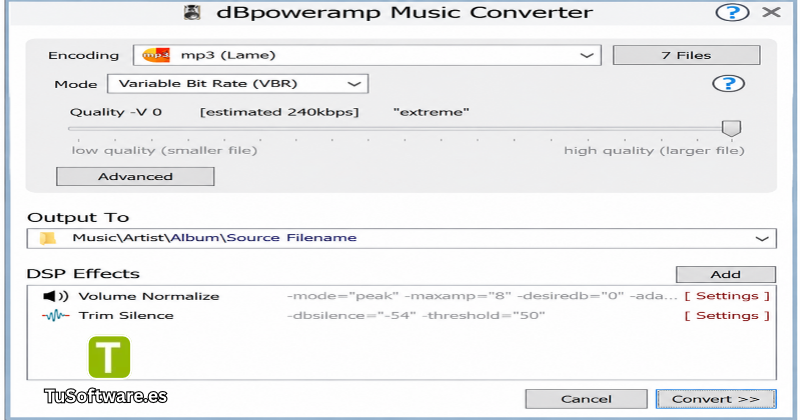The width and height of the screenshot is (800, 420).
Task: Select the Volume Normalize effect row
Action: 402,296
